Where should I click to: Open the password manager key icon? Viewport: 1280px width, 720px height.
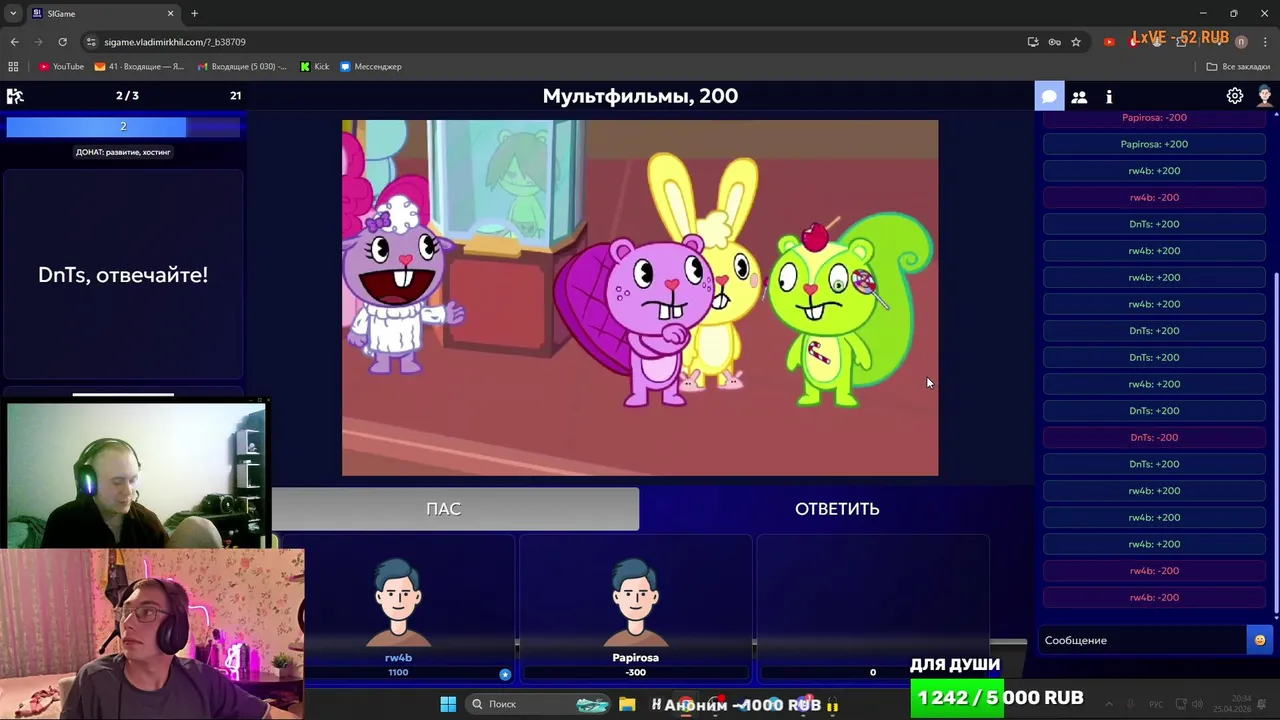tap(1054, 42)
